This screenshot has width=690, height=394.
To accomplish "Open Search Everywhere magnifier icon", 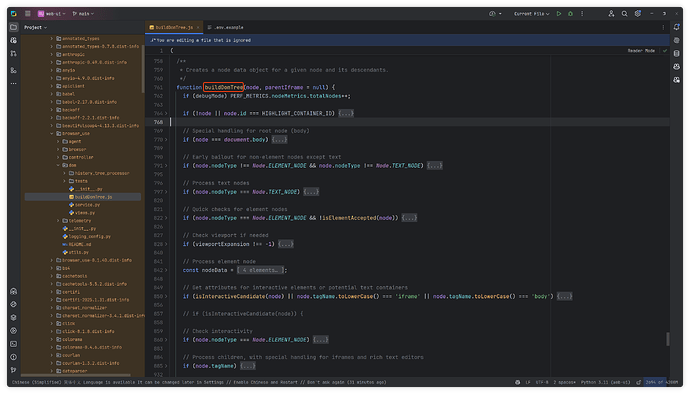I will tap(624, 14).
